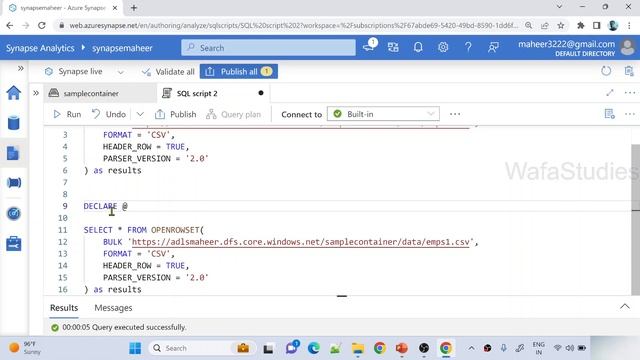Open the tab bar ellipsis menu

pyautogui.click(x=630, y=93)
